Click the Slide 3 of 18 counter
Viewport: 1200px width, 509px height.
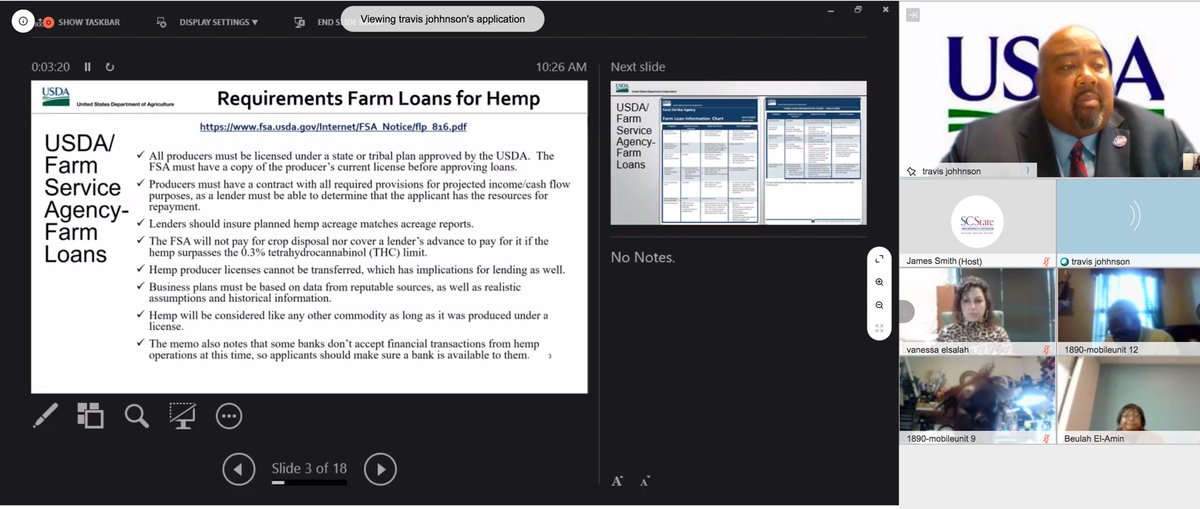point(309,468)
